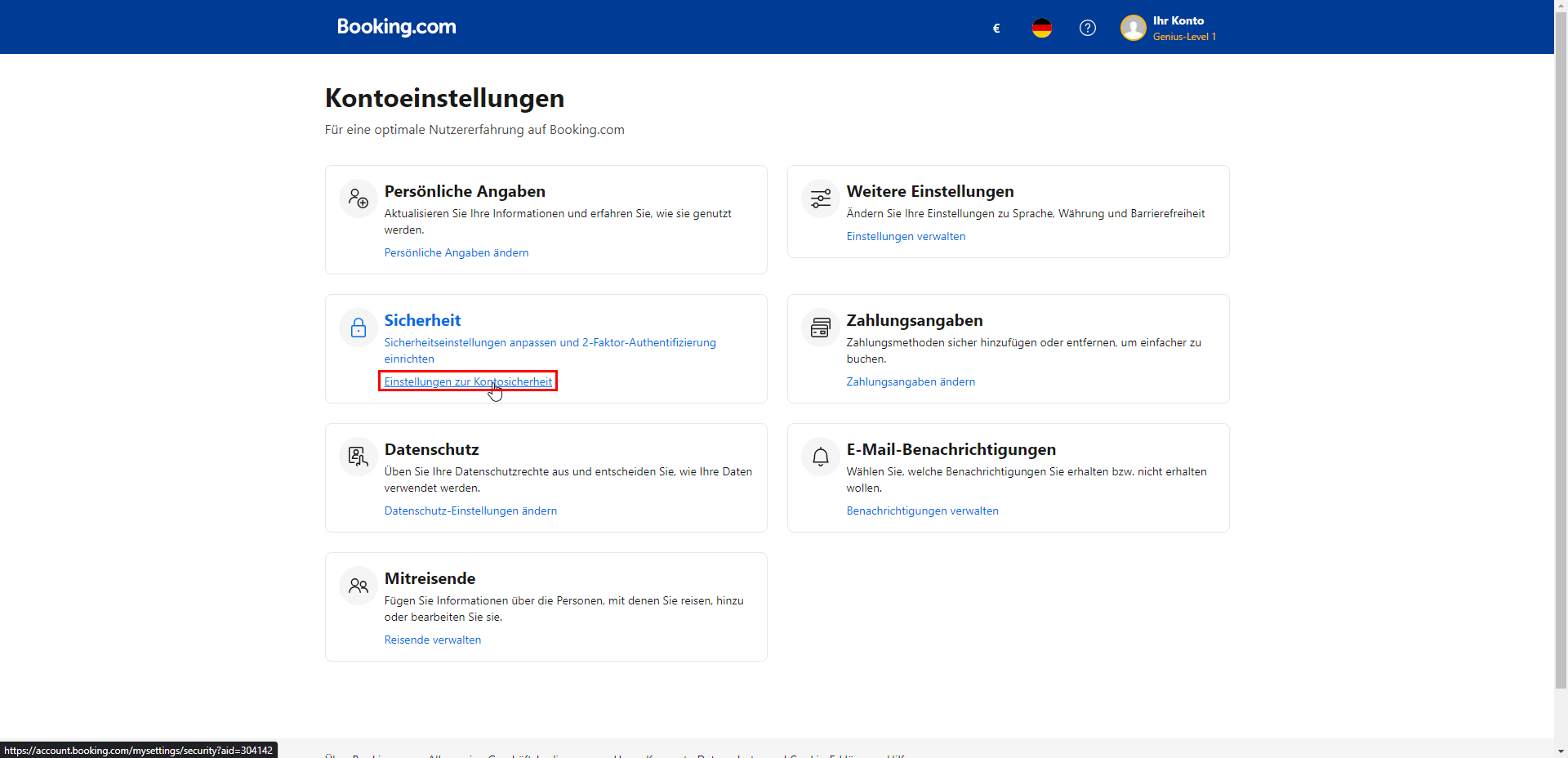Click the E-Mail-Benachrichtigungen bell icon
Screen dimensions: 1568x758
pos(820,457)
